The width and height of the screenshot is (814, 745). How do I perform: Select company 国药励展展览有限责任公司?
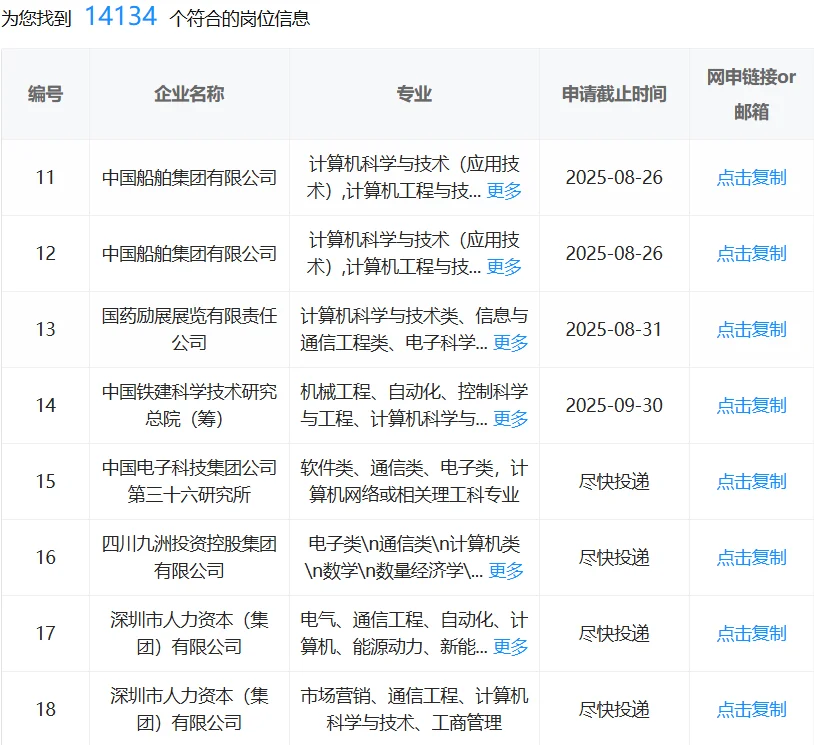coord(189,329)
